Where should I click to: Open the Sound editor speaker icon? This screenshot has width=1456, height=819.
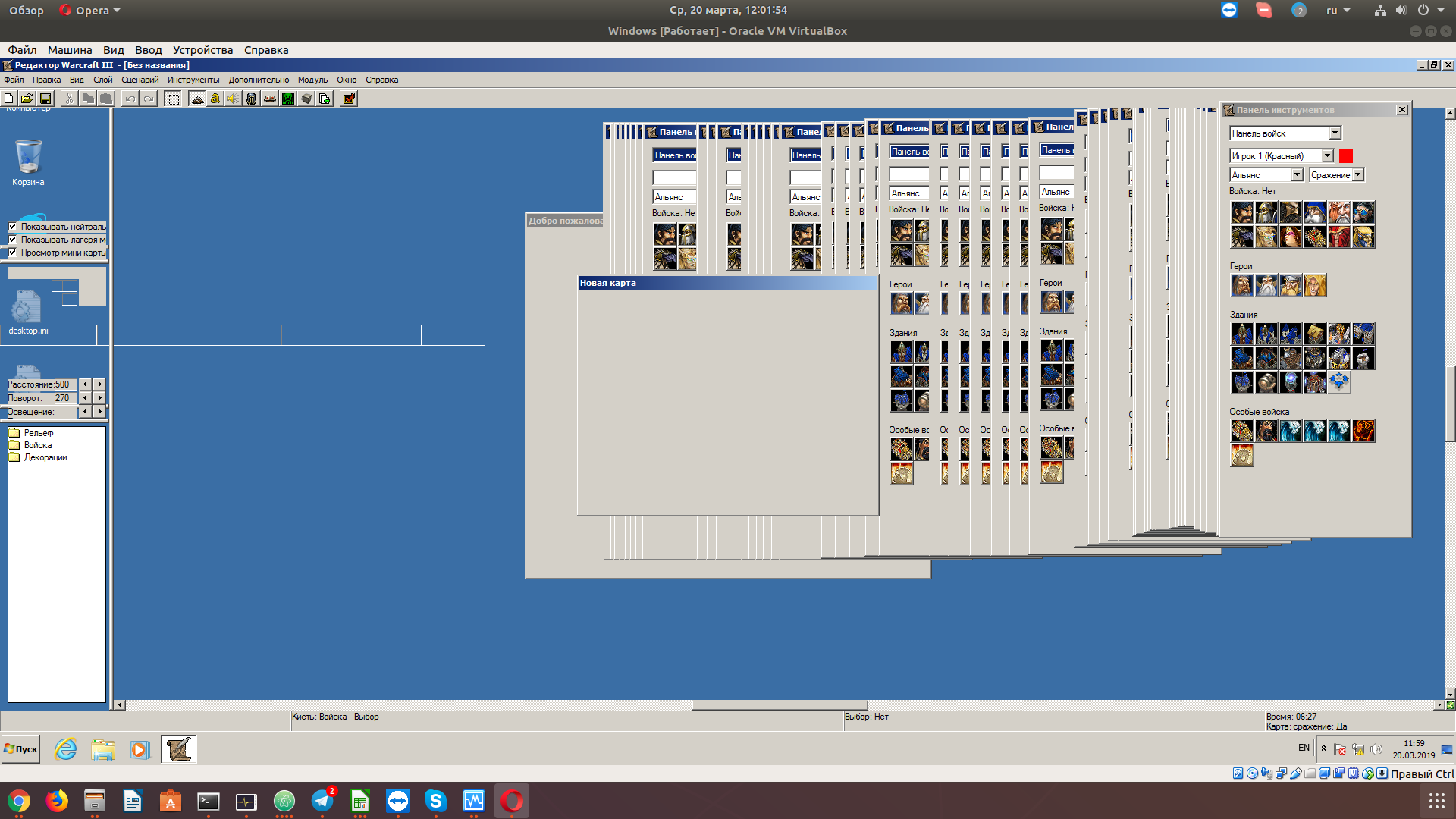tap(234, 99)
